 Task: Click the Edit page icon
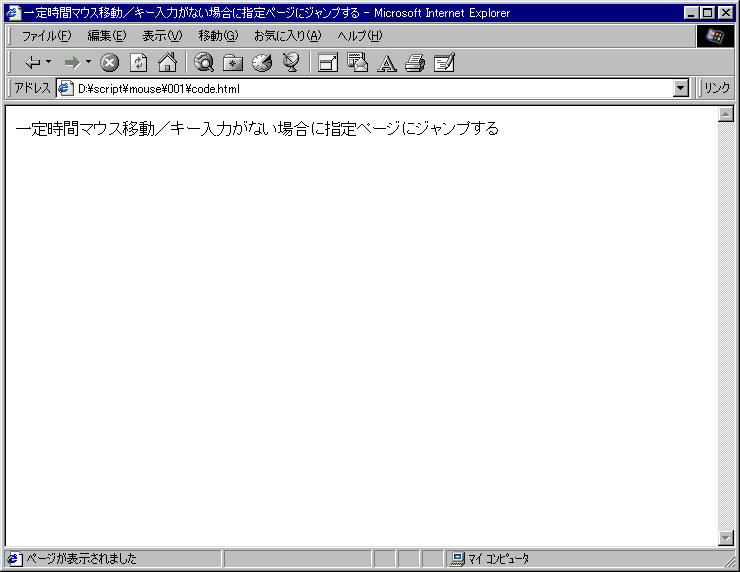444,62
